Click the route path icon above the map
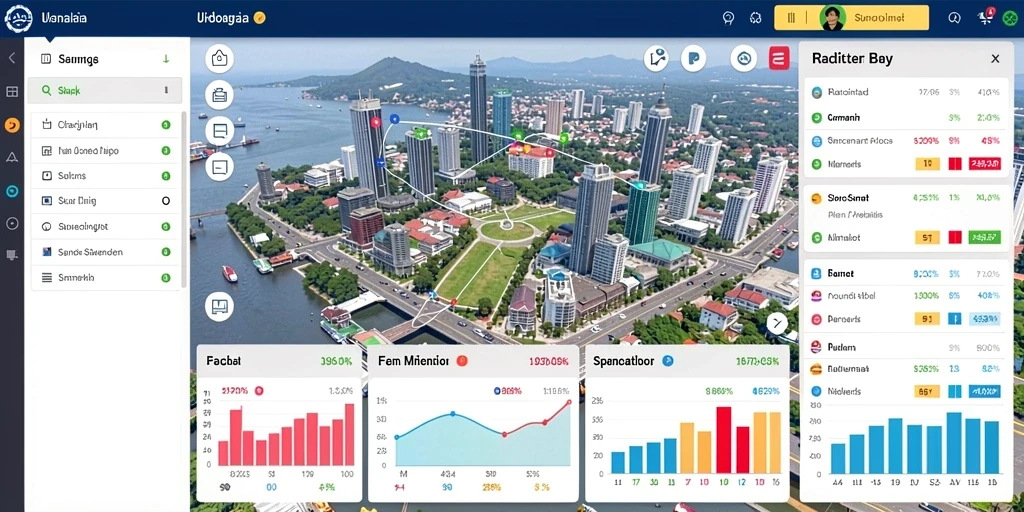Screen dimensions: 1024x512 click(656, 59)
